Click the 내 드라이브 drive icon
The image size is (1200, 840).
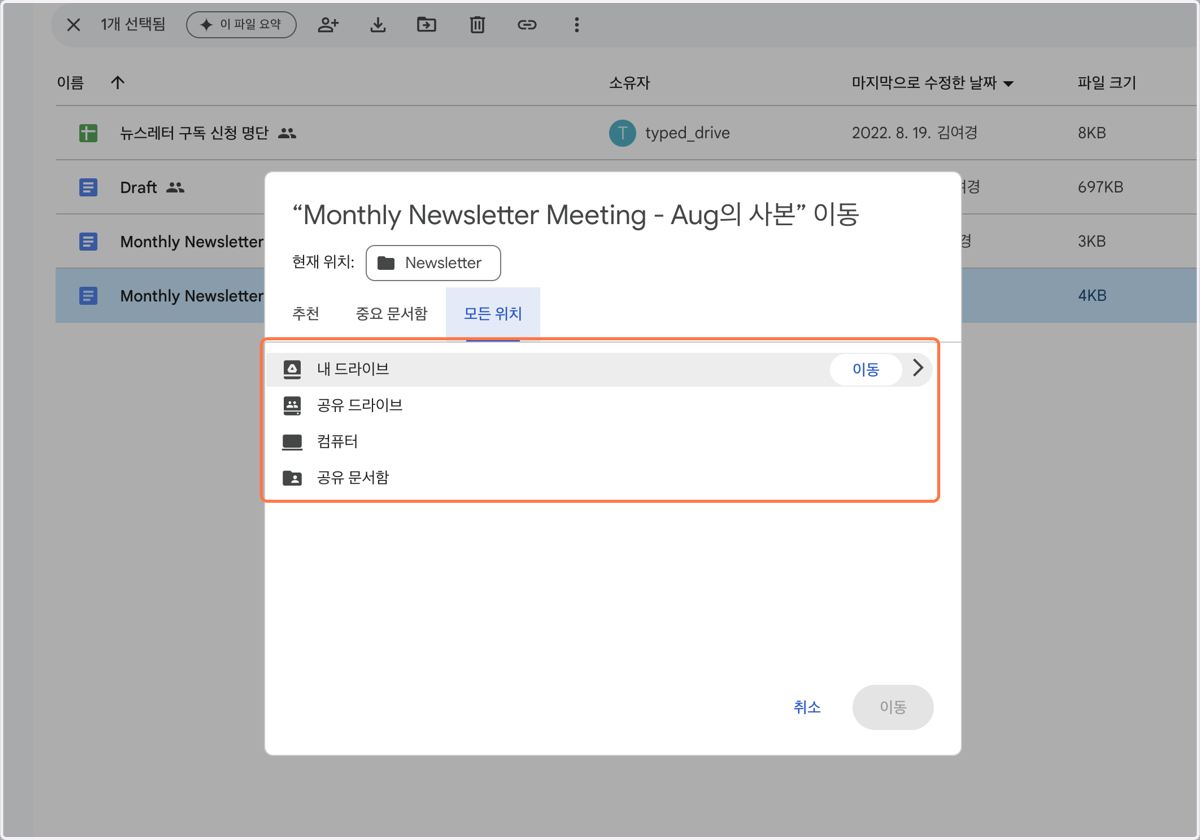click(x=292, y=369)
